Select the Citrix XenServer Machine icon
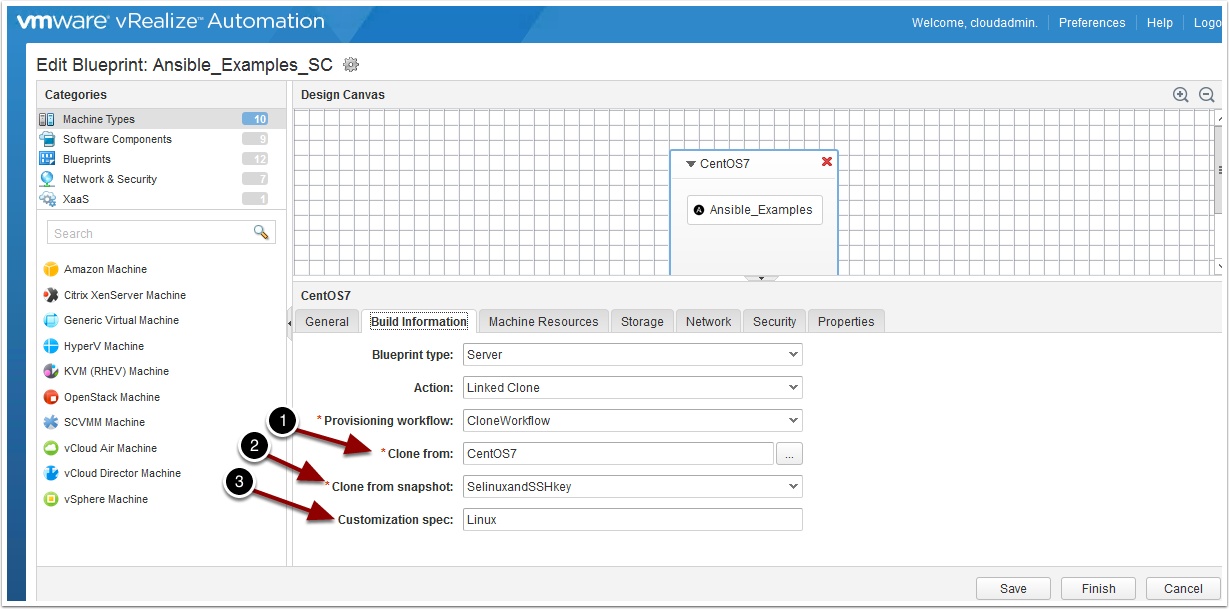 pos(51,295)
